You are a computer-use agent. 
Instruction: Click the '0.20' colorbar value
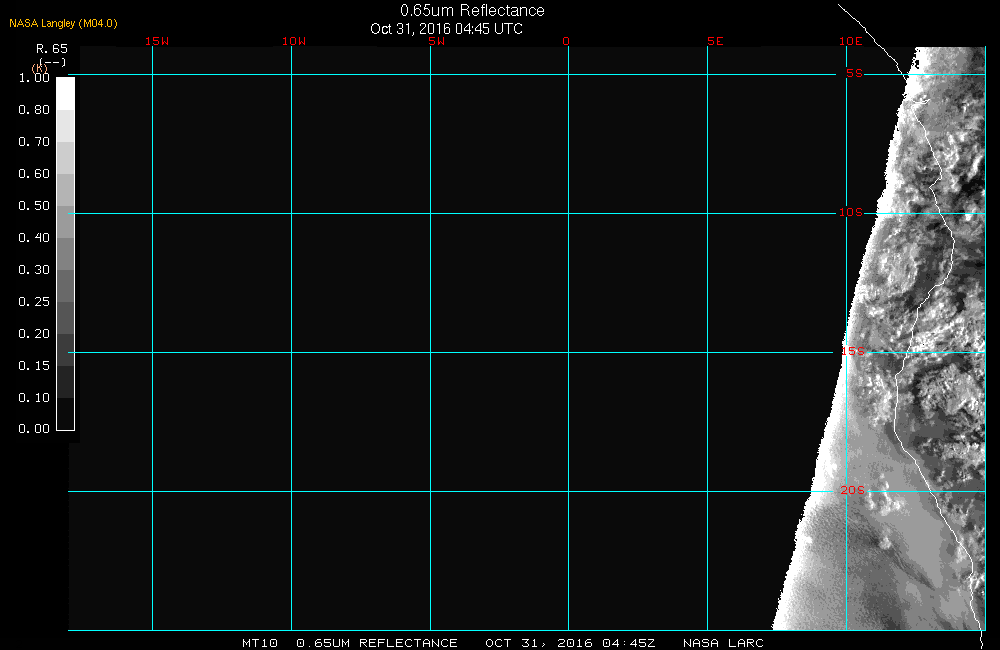pyautogui.click(x=34, y=333)
